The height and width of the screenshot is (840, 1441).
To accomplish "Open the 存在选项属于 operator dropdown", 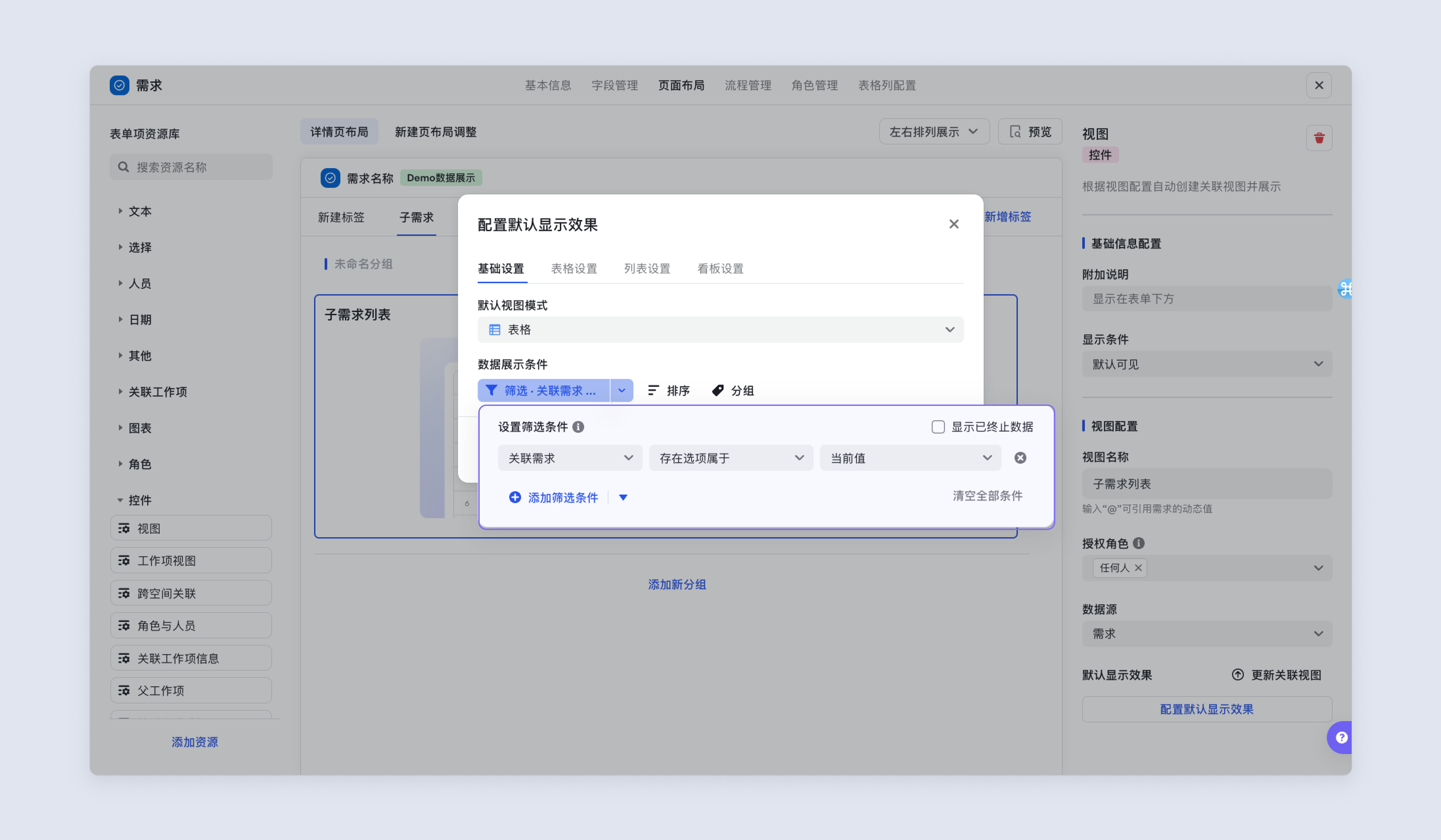I will pyautogui.click(x=731, y=458).
